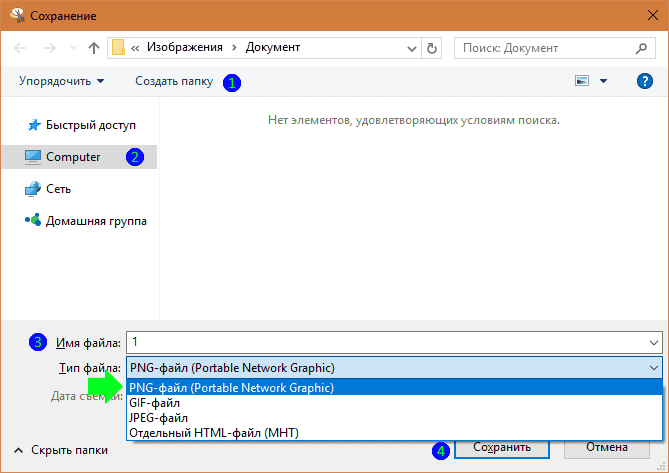Open the view options dropdown arrow
The width and height of the screenshot is (669, 473).
(x=603, y=81)
